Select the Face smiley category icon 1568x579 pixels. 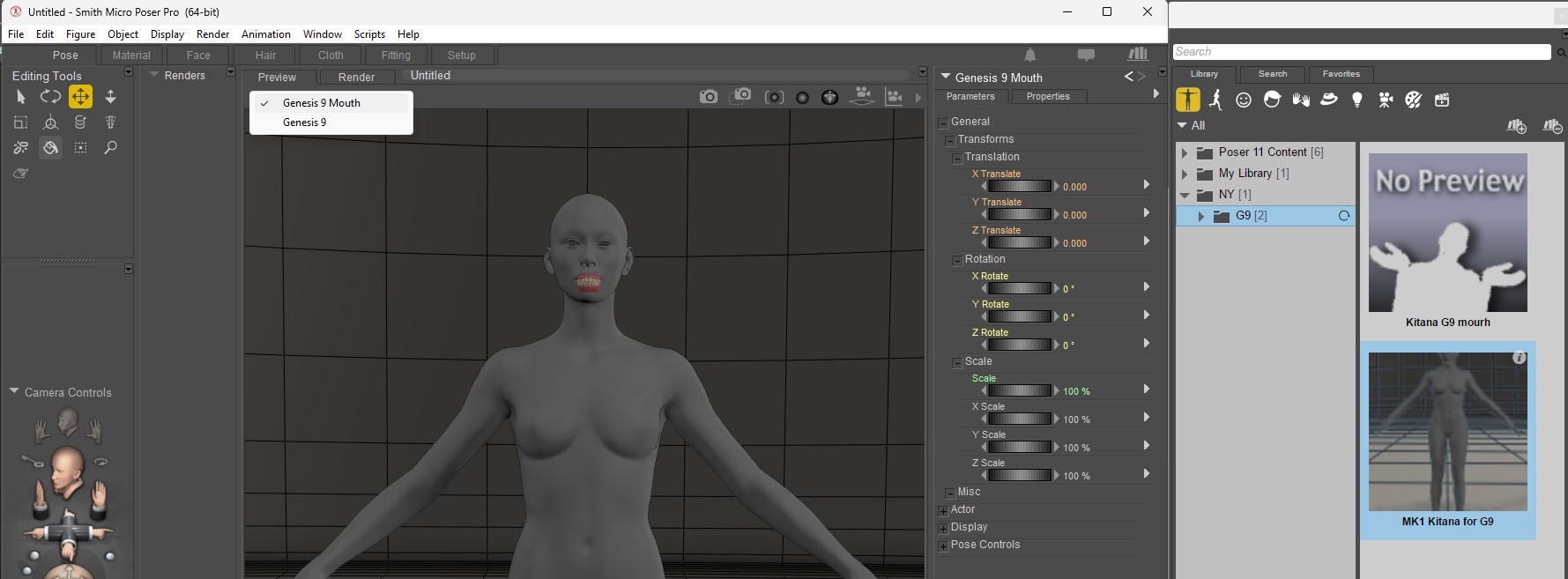[x=1244, y=100]
